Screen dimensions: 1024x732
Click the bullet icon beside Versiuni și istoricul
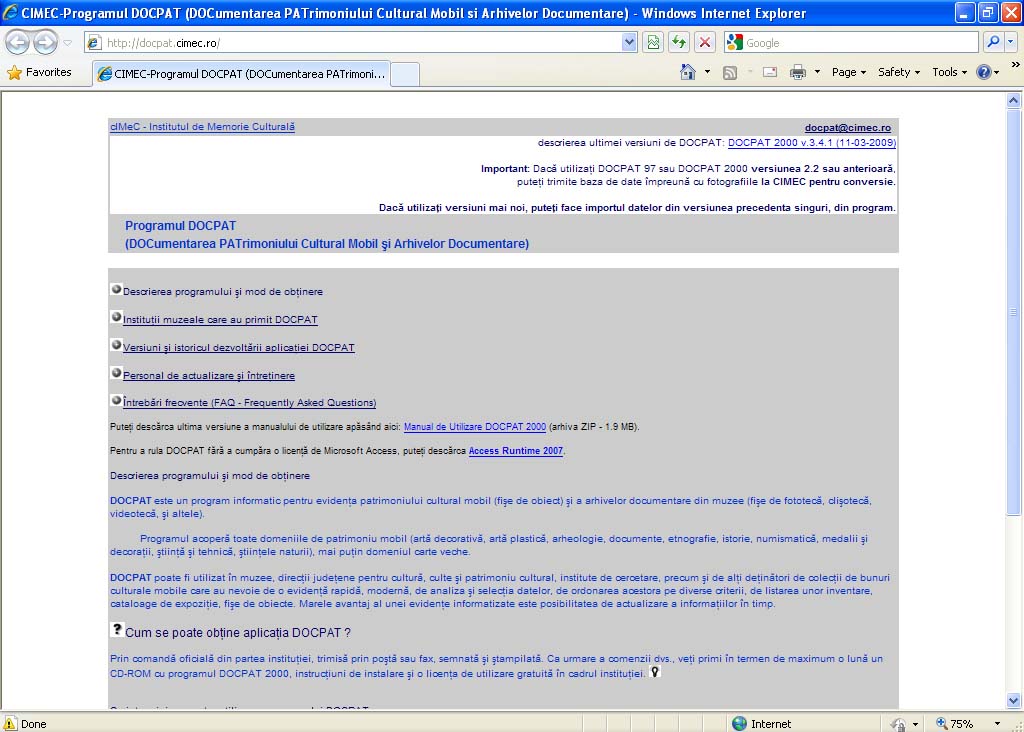click(116, 345)
